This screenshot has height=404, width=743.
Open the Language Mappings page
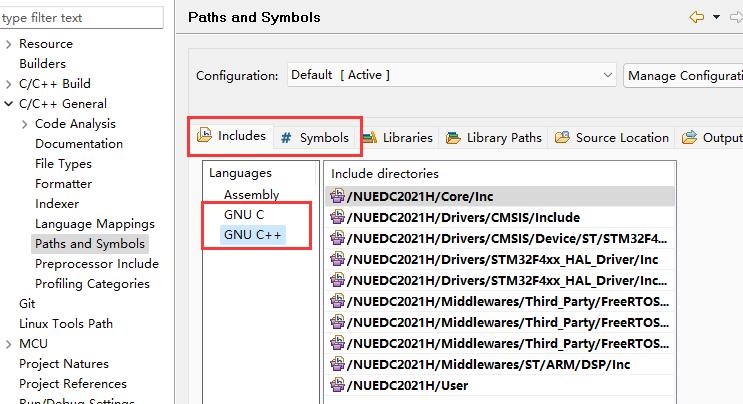95,224
